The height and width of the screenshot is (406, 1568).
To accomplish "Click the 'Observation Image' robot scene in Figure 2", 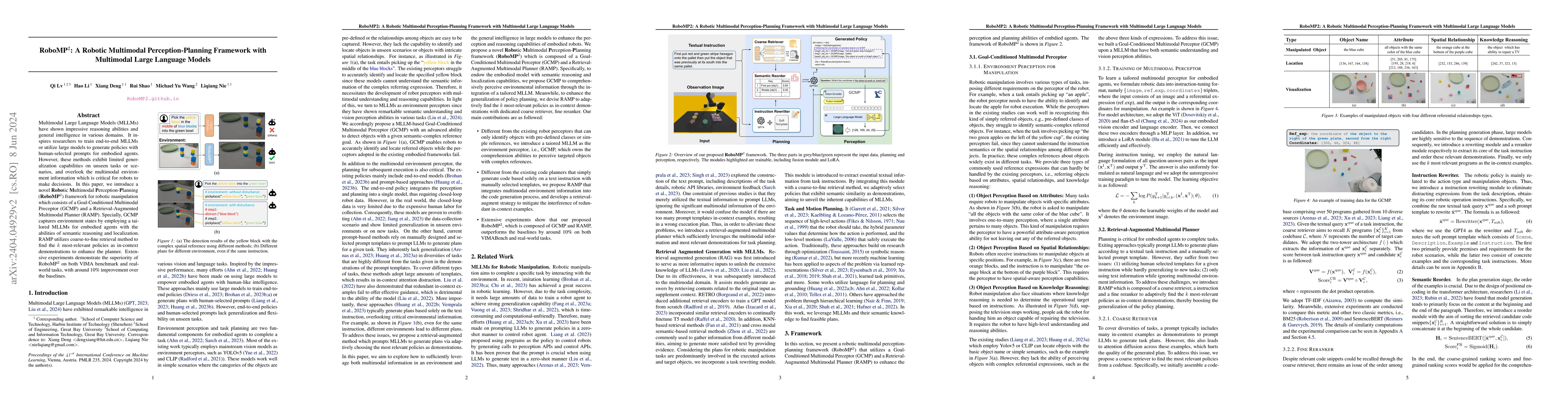I will [705, 113].
